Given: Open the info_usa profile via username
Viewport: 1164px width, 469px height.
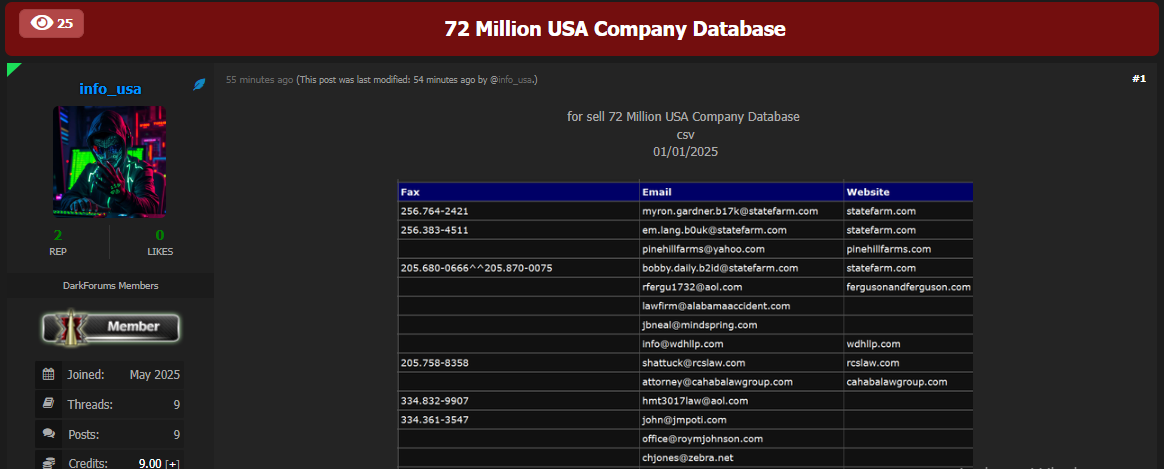Looking at the screenshot, I should (110, 89).
